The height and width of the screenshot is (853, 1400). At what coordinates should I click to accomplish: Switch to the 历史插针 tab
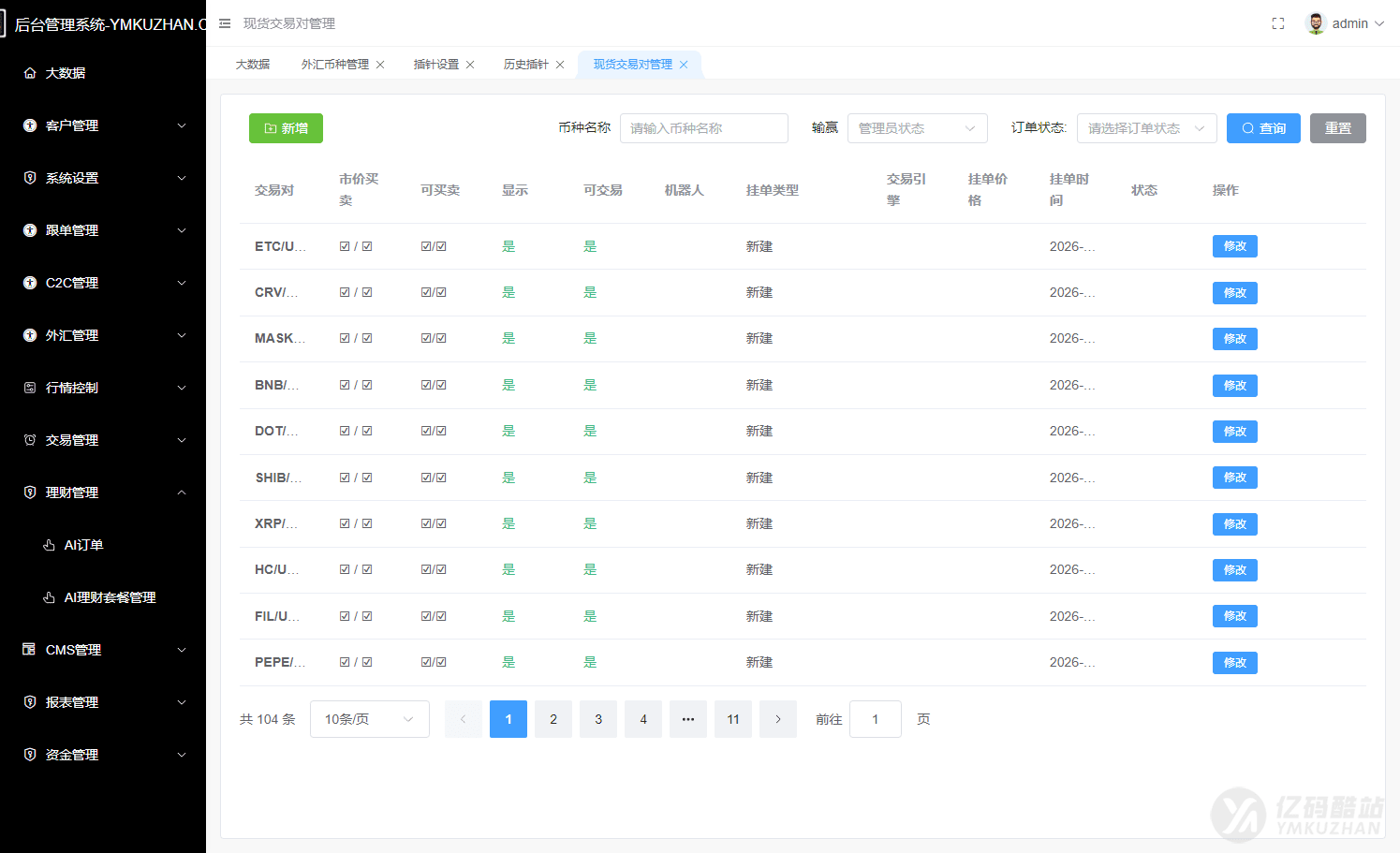coord(526,65)
